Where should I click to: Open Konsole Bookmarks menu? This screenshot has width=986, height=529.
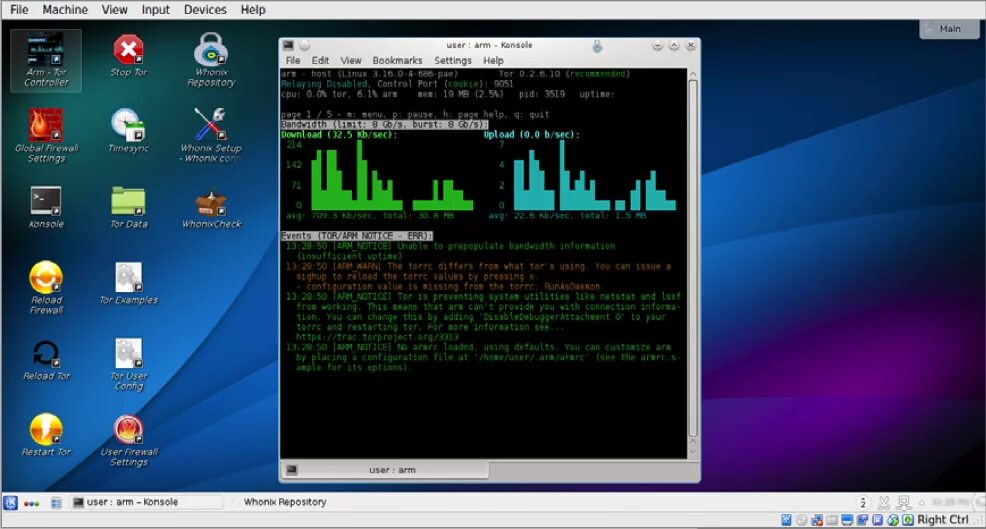397,60
